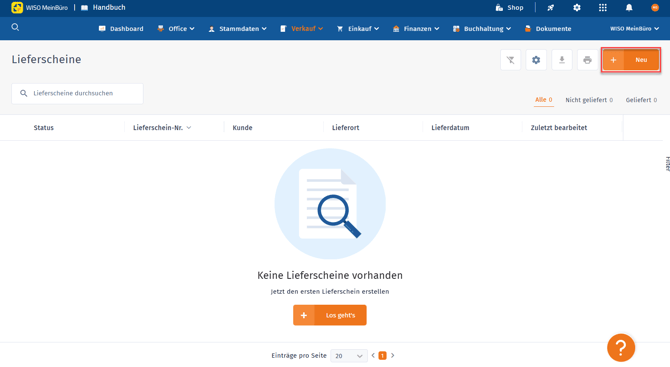
Task: Open the WISO MeinBüro account dropdown
Action: click(634, 29)
